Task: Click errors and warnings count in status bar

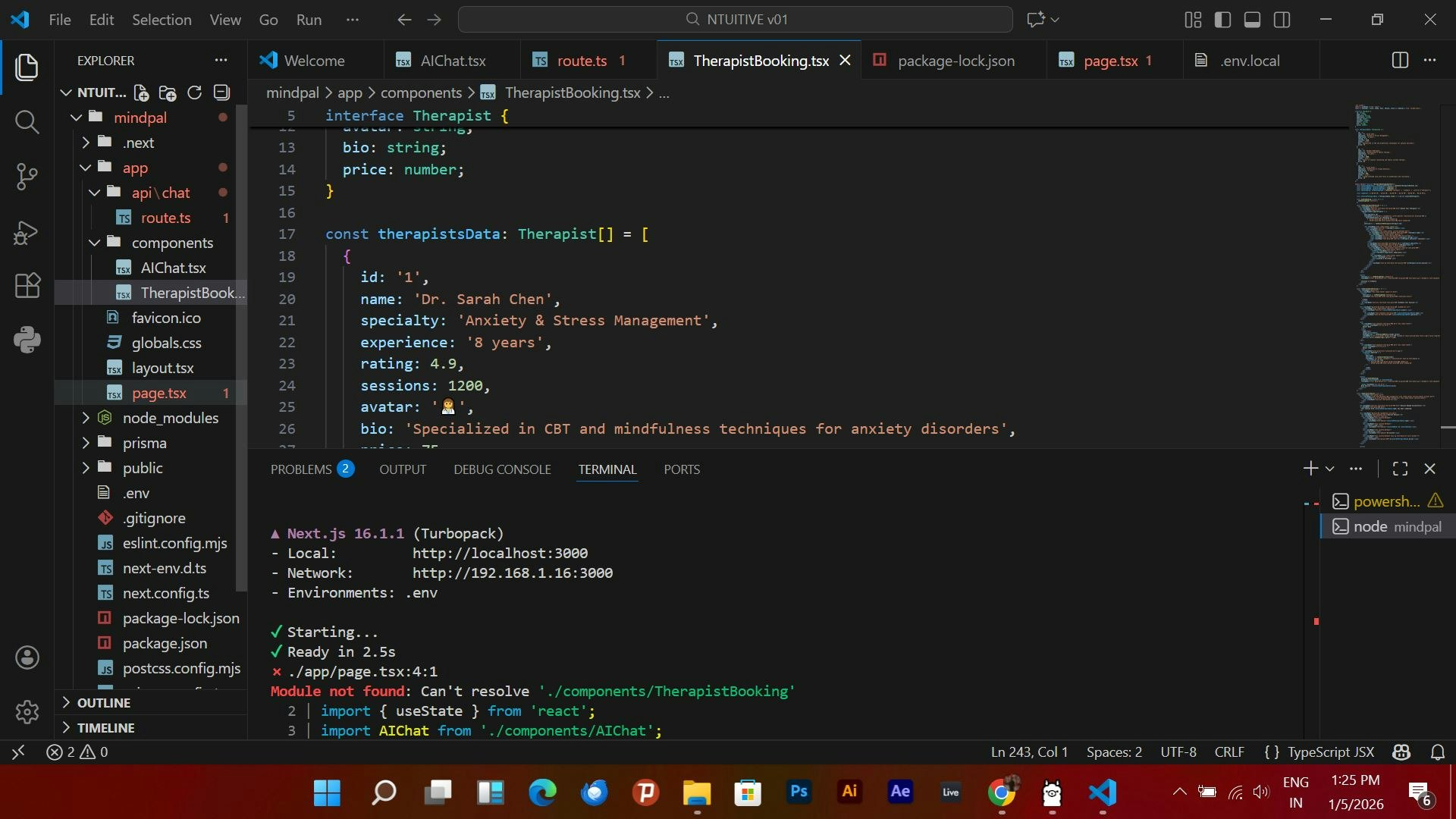Action: (77, 752)
